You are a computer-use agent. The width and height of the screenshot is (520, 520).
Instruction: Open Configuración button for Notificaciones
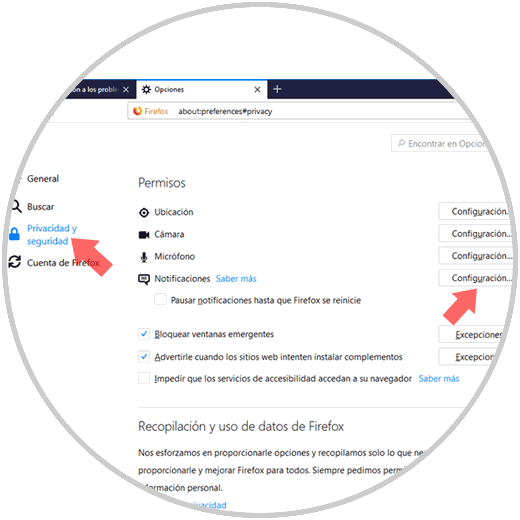(x=477, y=278)
